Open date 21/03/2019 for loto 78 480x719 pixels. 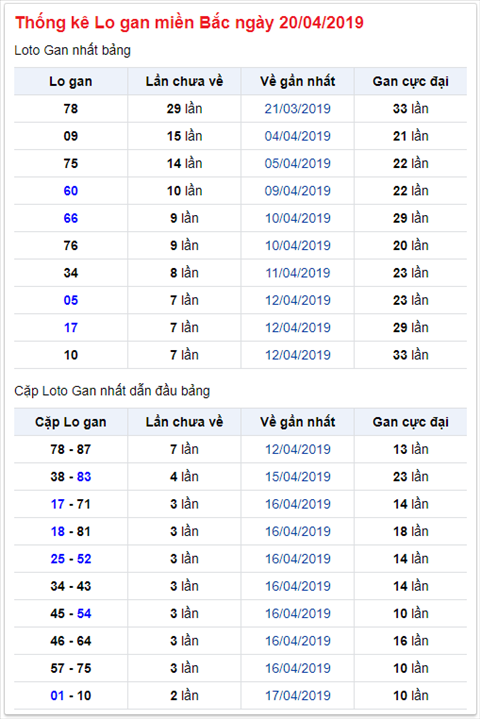coord(298,109)
